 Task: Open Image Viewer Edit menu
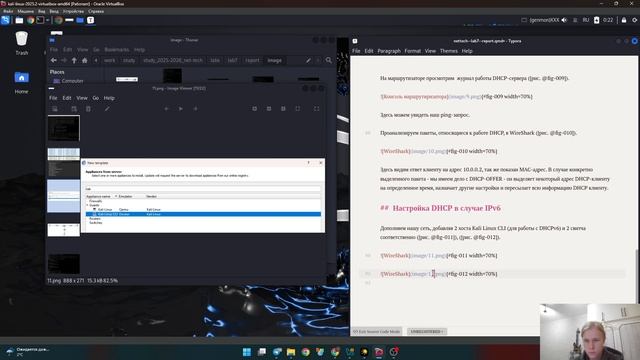click(x=67, y=98)
